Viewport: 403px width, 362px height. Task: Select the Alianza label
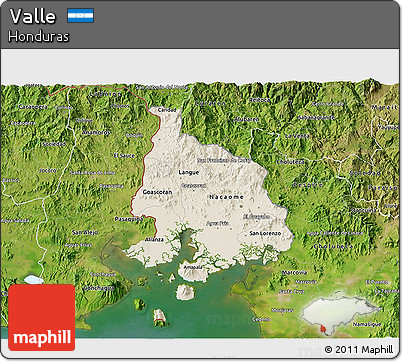coord(154,239)
